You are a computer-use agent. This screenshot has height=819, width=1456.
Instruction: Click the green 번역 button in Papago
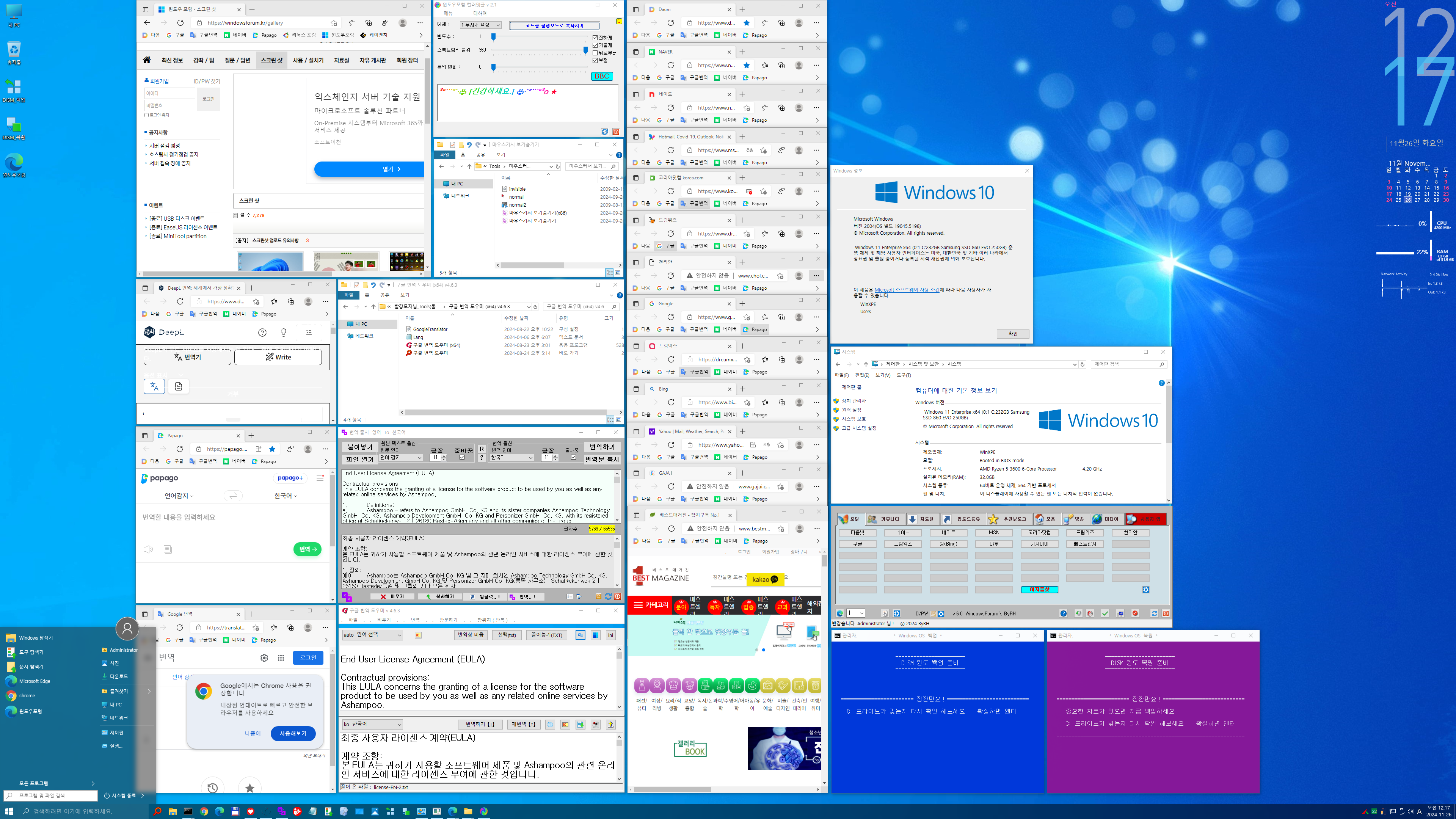coord(308,549)
